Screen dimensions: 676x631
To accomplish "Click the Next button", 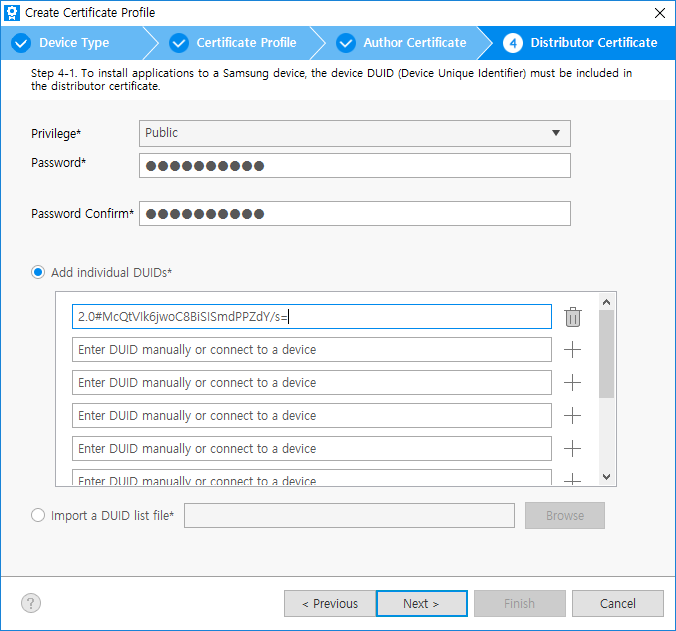I will [x=421, y=603].
